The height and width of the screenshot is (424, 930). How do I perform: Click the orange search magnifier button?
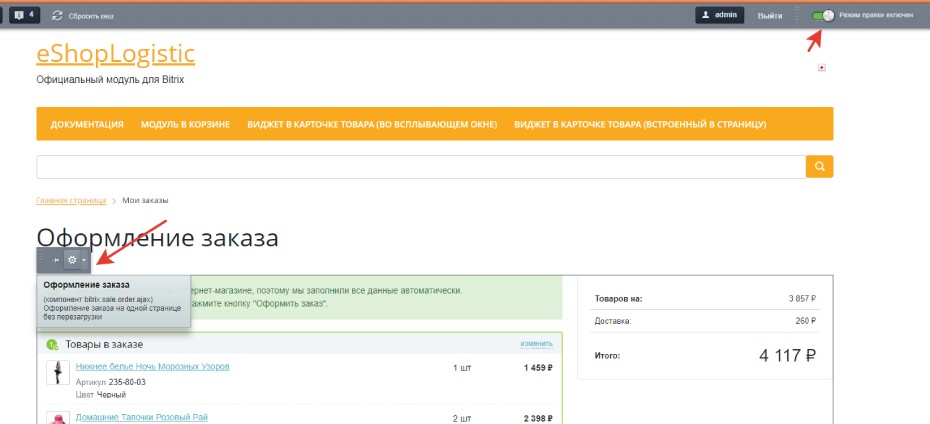[x=819, y=167]
